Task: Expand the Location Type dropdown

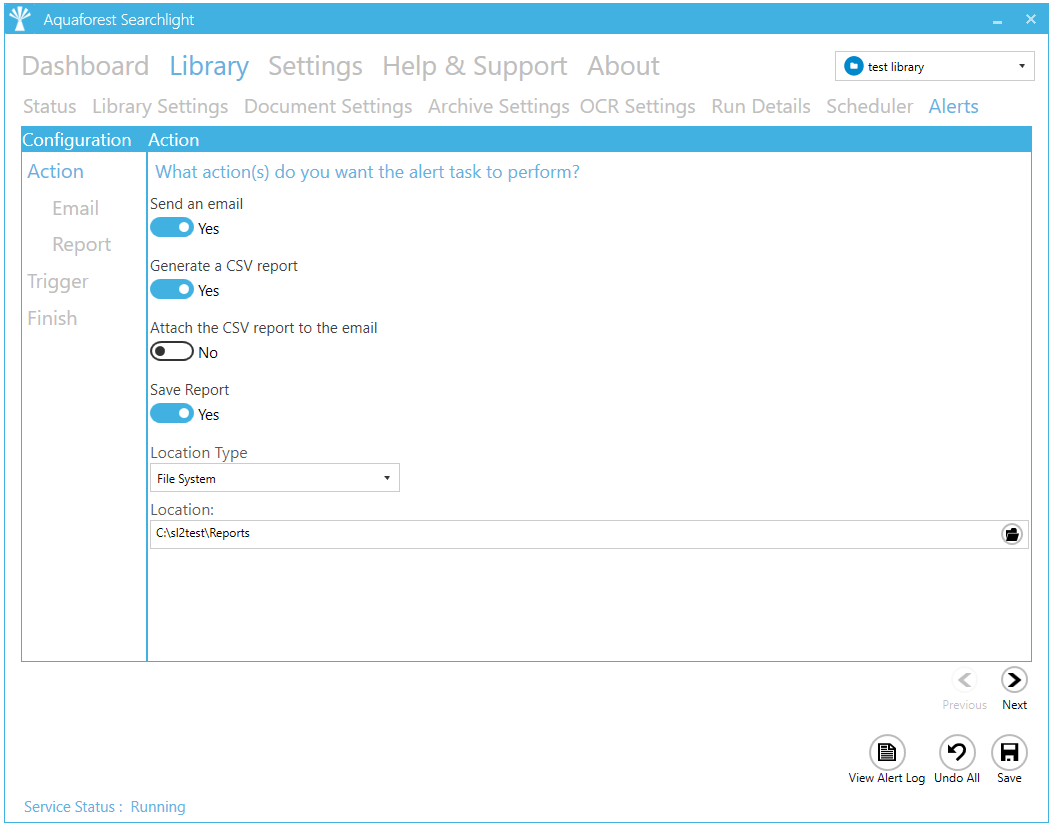Action: tap(274, 478)
